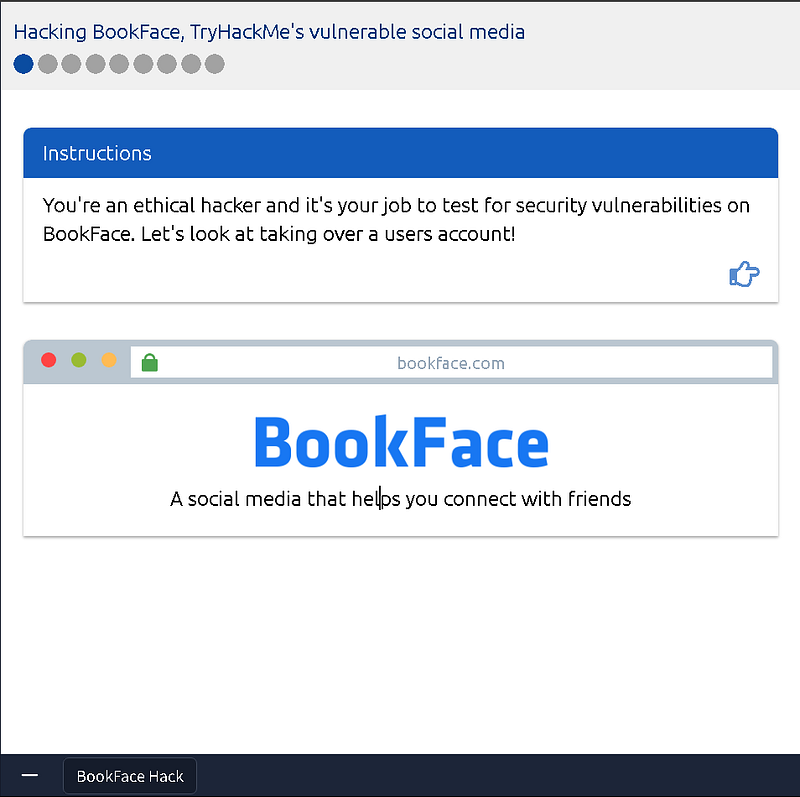Select the first blue progress step dot
The height and width of the screenshot is (797, 800).
click(23, 64)
